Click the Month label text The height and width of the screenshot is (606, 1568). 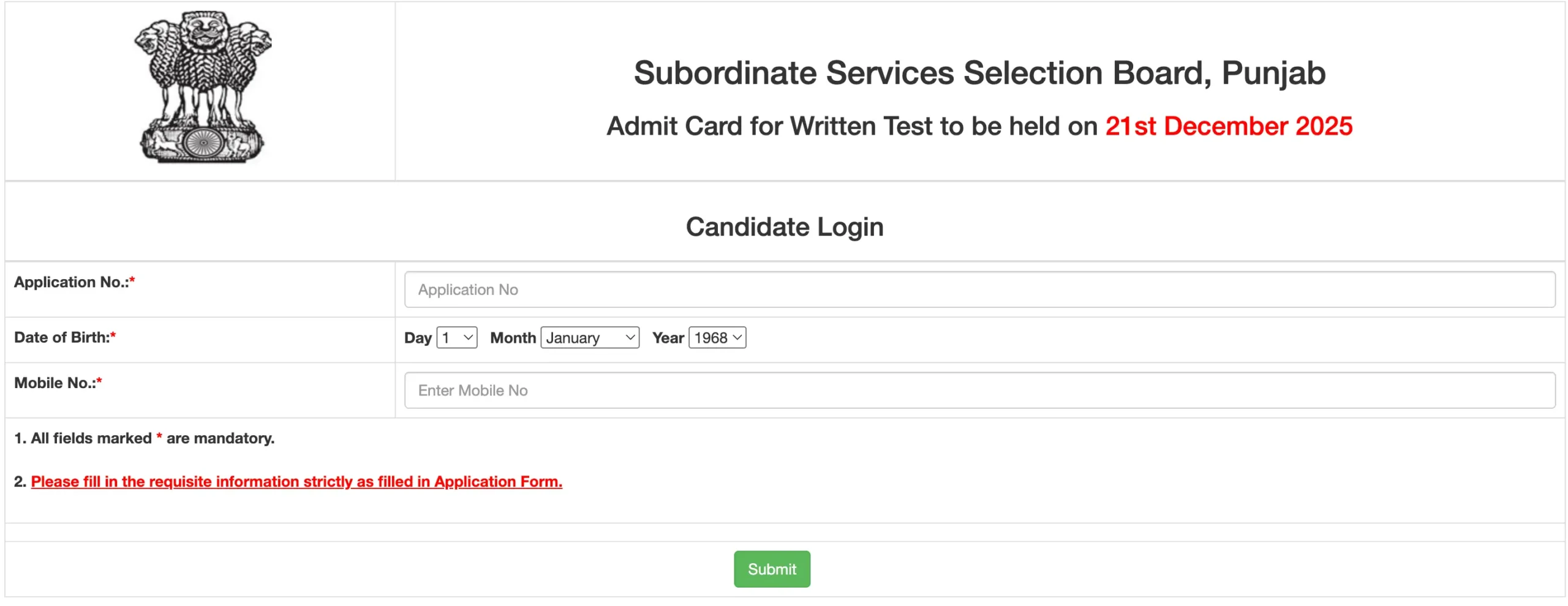[512, 337]
